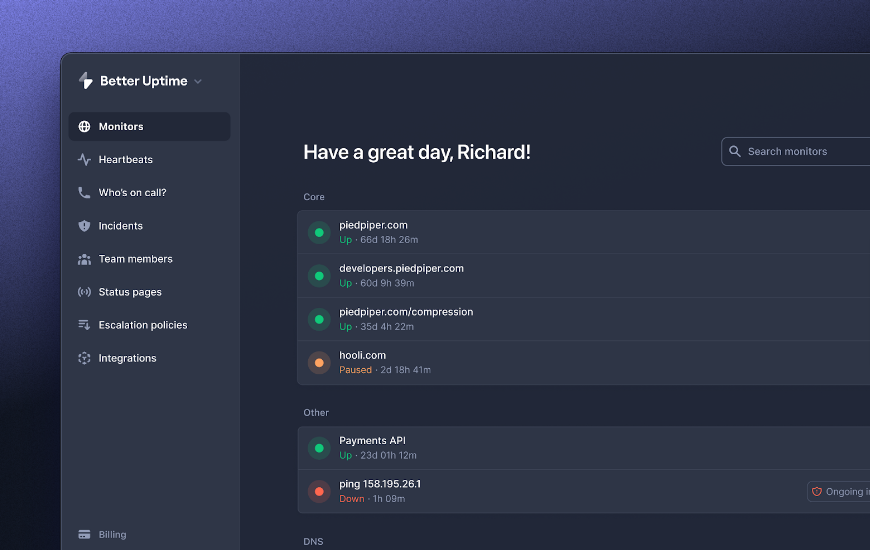Click the Integrations icon in sidebar

click(x=84, y=358)
